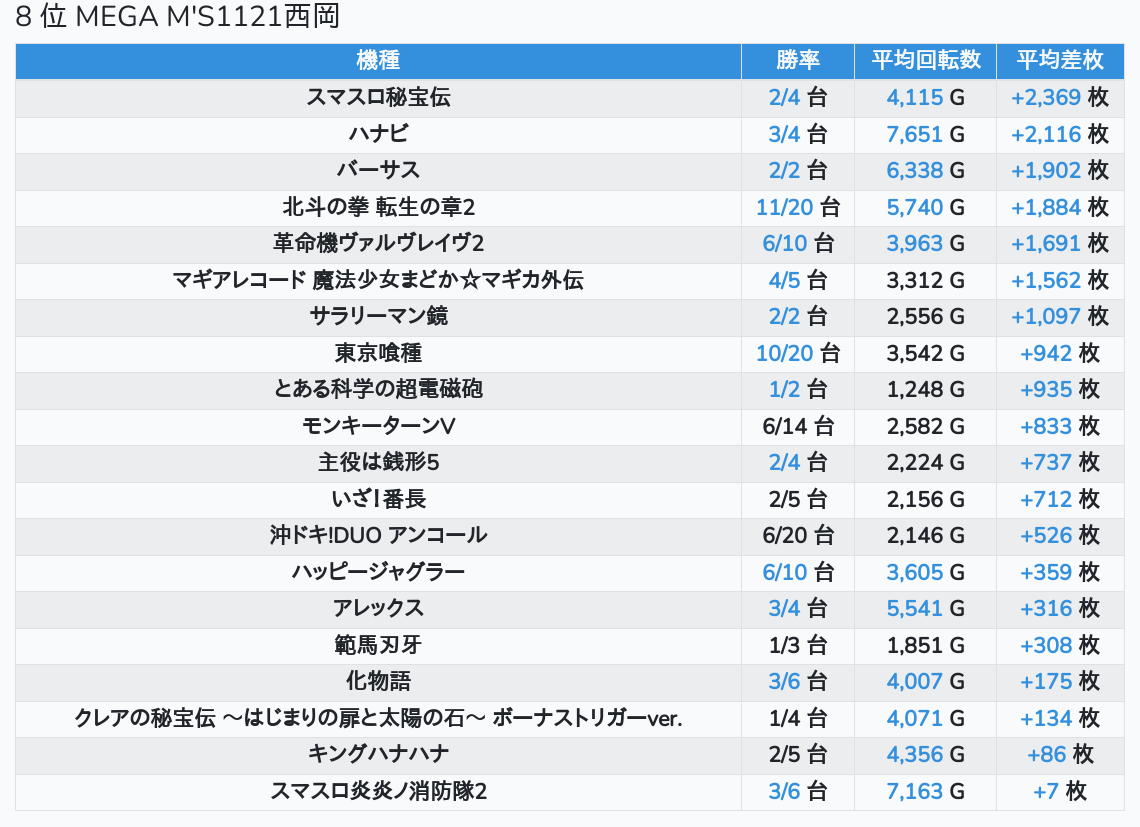Open the +316 value for アレックス
This screenshot has height=827, width=1140.
tap(1045, 608)
